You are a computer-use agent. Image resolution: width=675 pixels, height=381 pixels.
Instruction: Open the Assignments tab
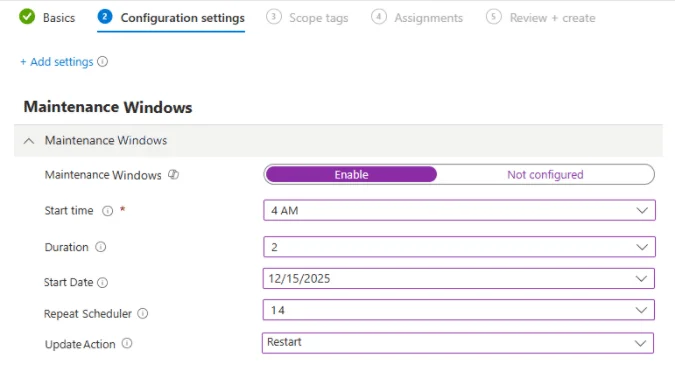428,18
